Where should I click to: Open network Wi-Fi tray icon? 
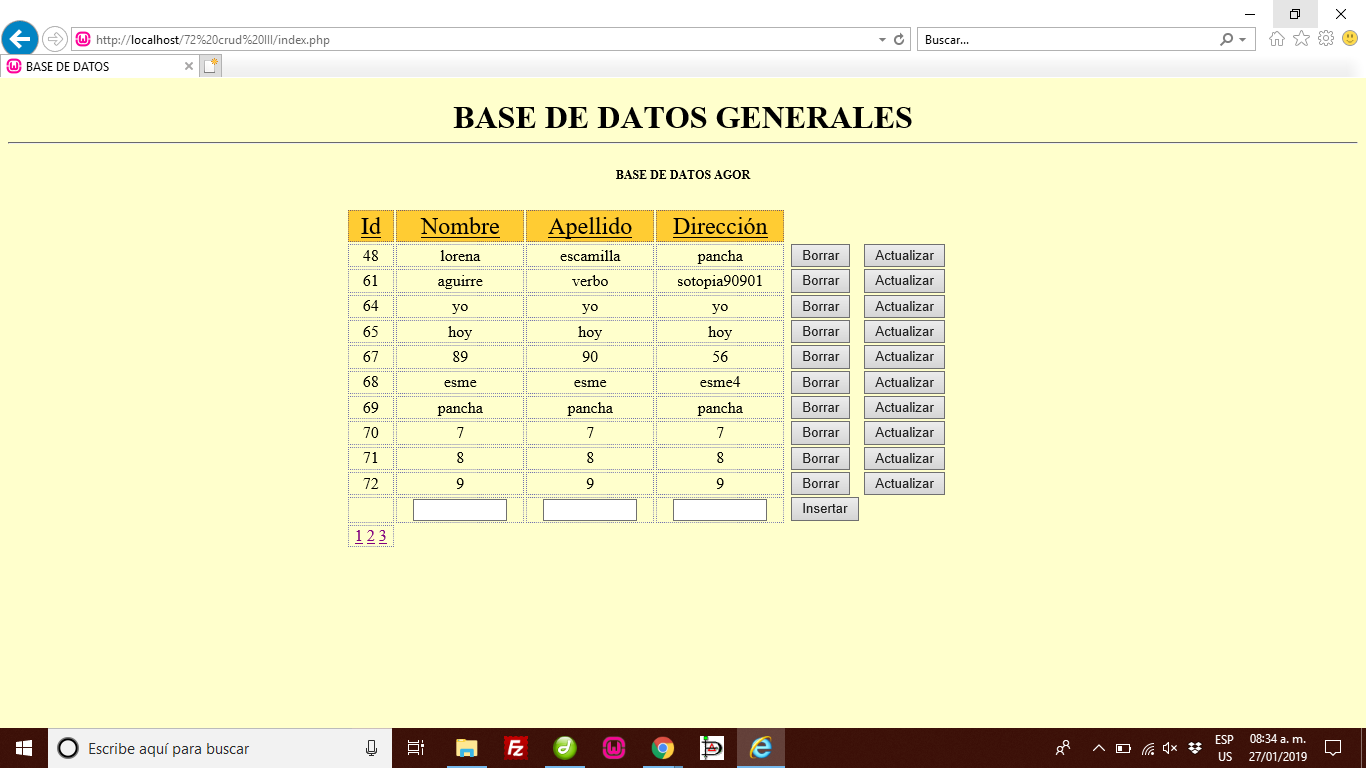[1148, 748]
